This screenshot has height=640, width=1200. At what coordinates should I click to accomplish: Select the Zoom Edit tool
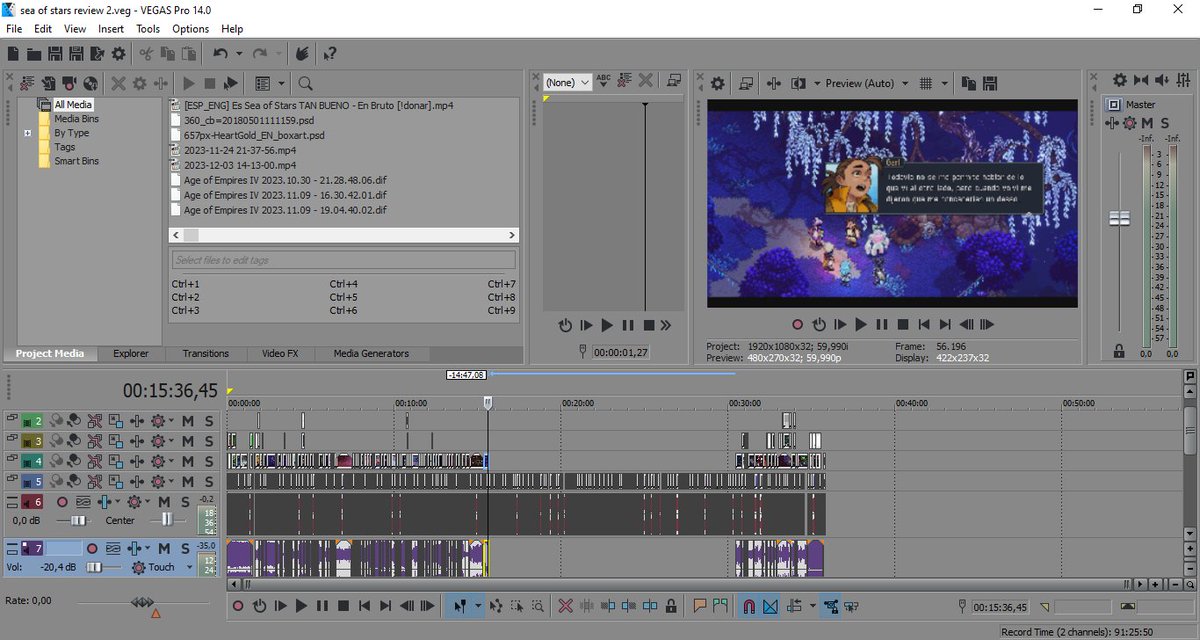[537, 606]
